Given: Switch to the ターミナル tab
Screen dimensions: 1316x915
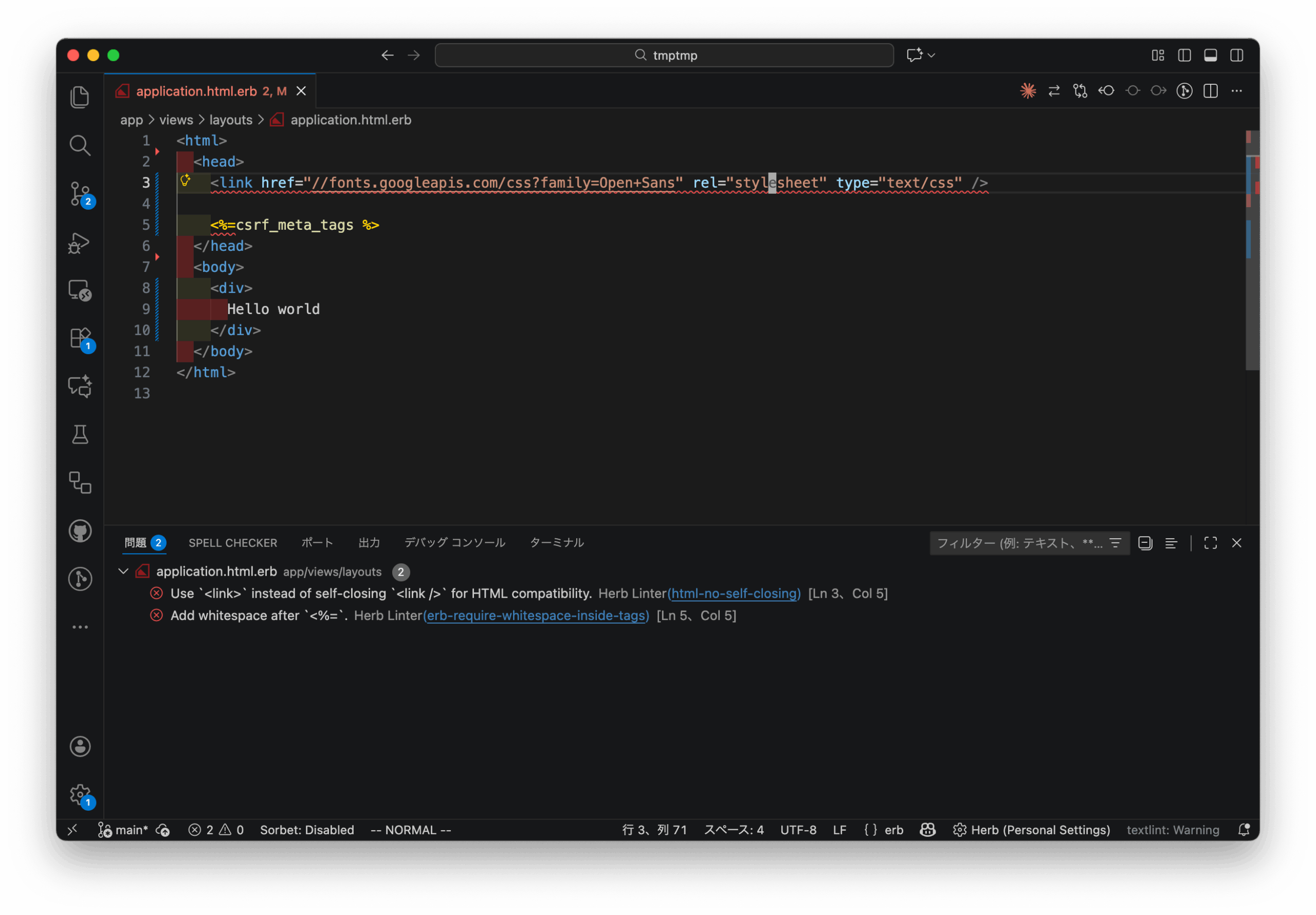Looking at the screenshot, I should coord(556,543).
